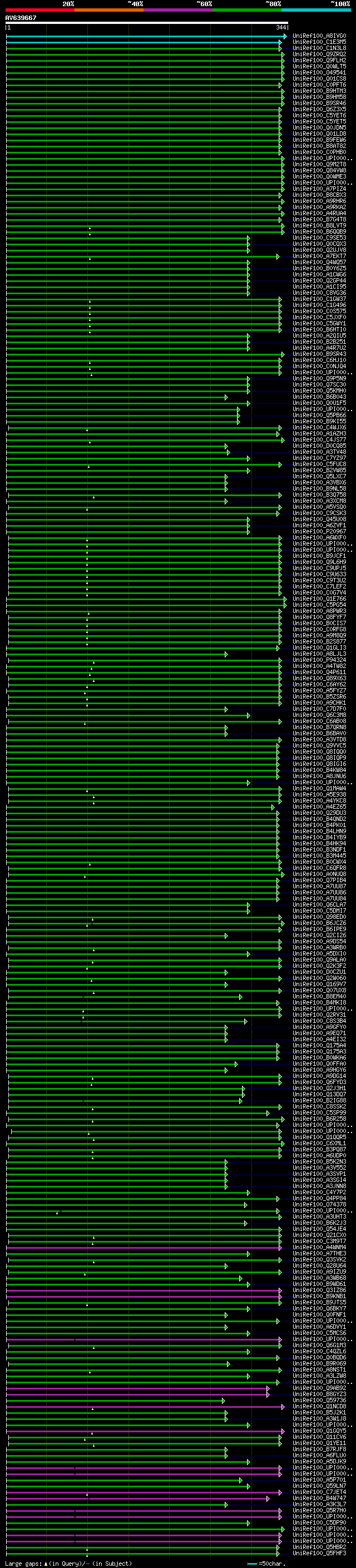
Task: Click the white query sequence bar below AV639667
Action: (147, 22)
